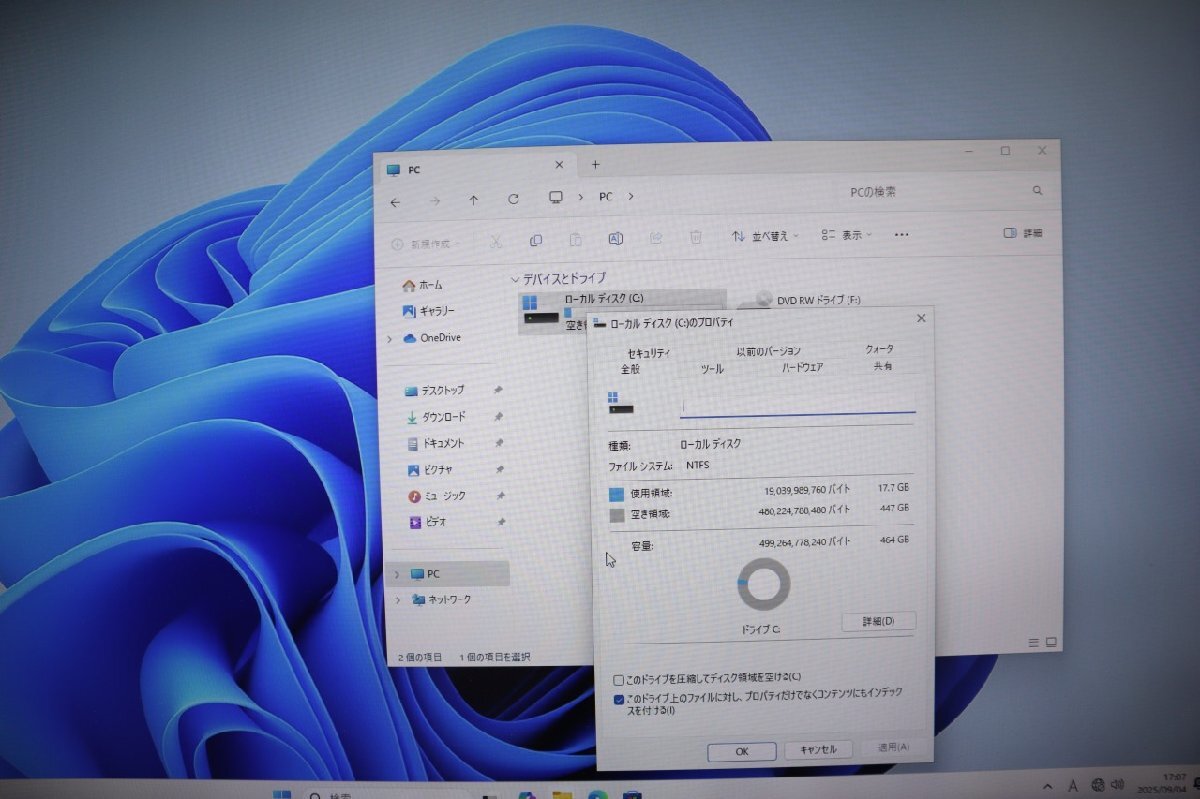Open the See more ellipsis menu
This screenshot has width=1200, height=799.
coord(900,234)
